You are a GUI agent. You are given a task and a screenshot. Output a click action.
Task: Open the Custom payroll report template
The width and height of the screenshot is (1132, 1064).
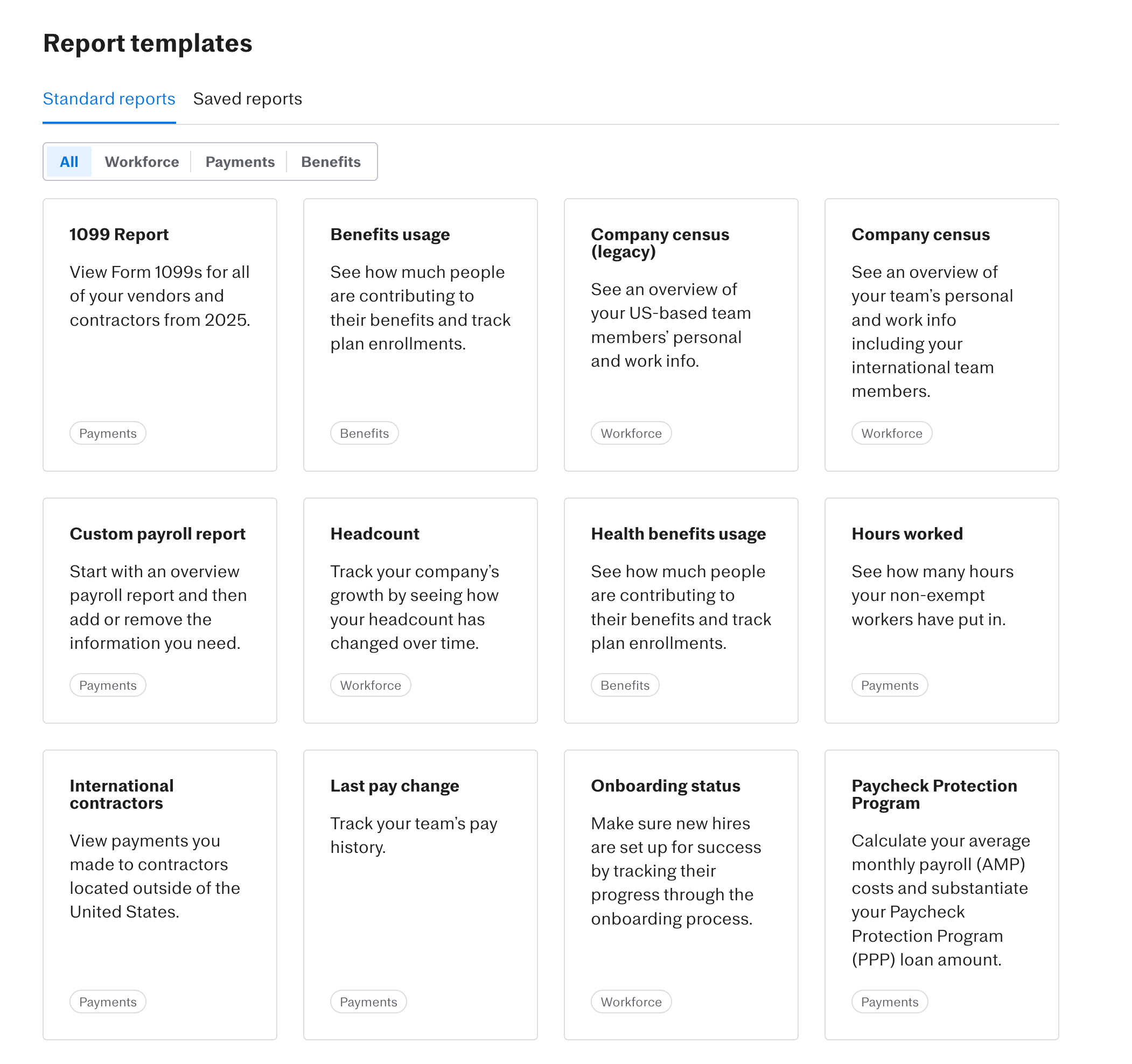[157, 534]
